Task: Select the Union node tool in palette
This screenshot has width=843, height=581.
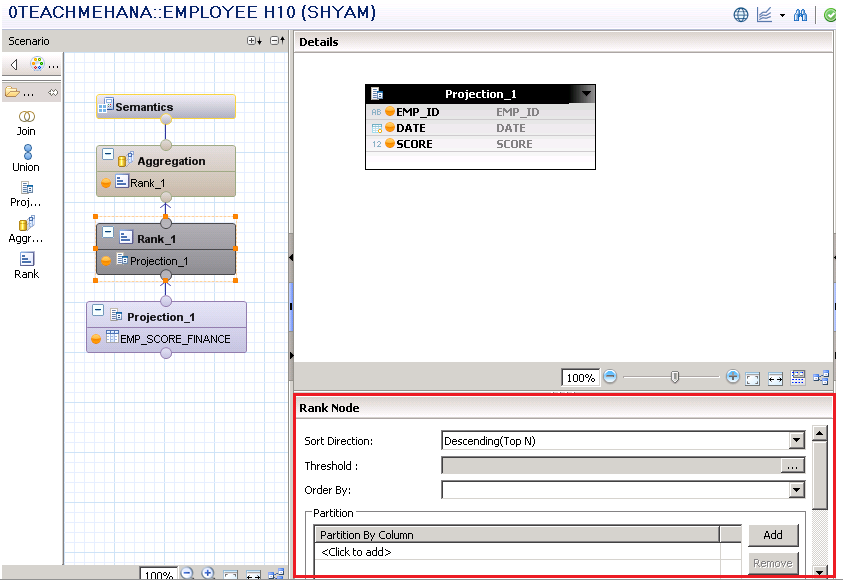Action: pos(26,159)
